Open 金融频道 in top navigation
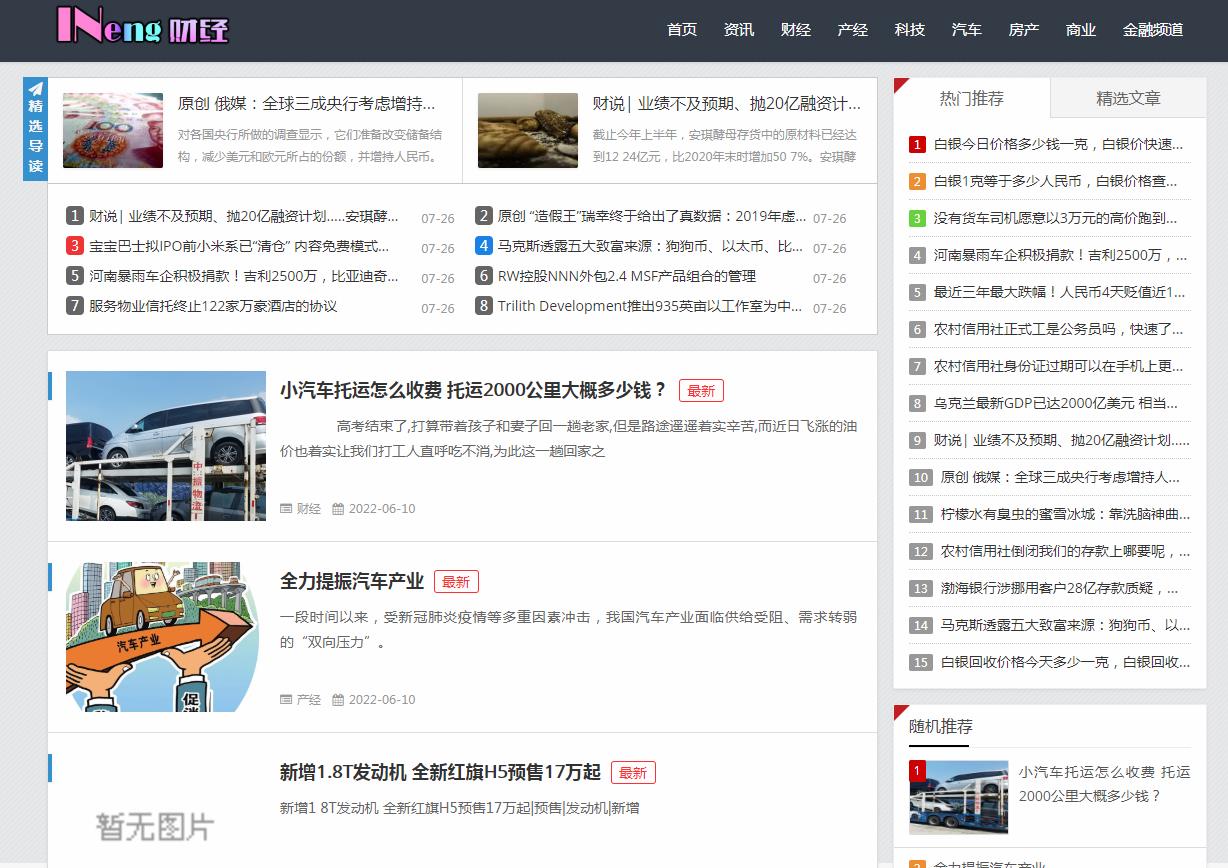Screen dimensions: 1228x868 click(1153, 30)
